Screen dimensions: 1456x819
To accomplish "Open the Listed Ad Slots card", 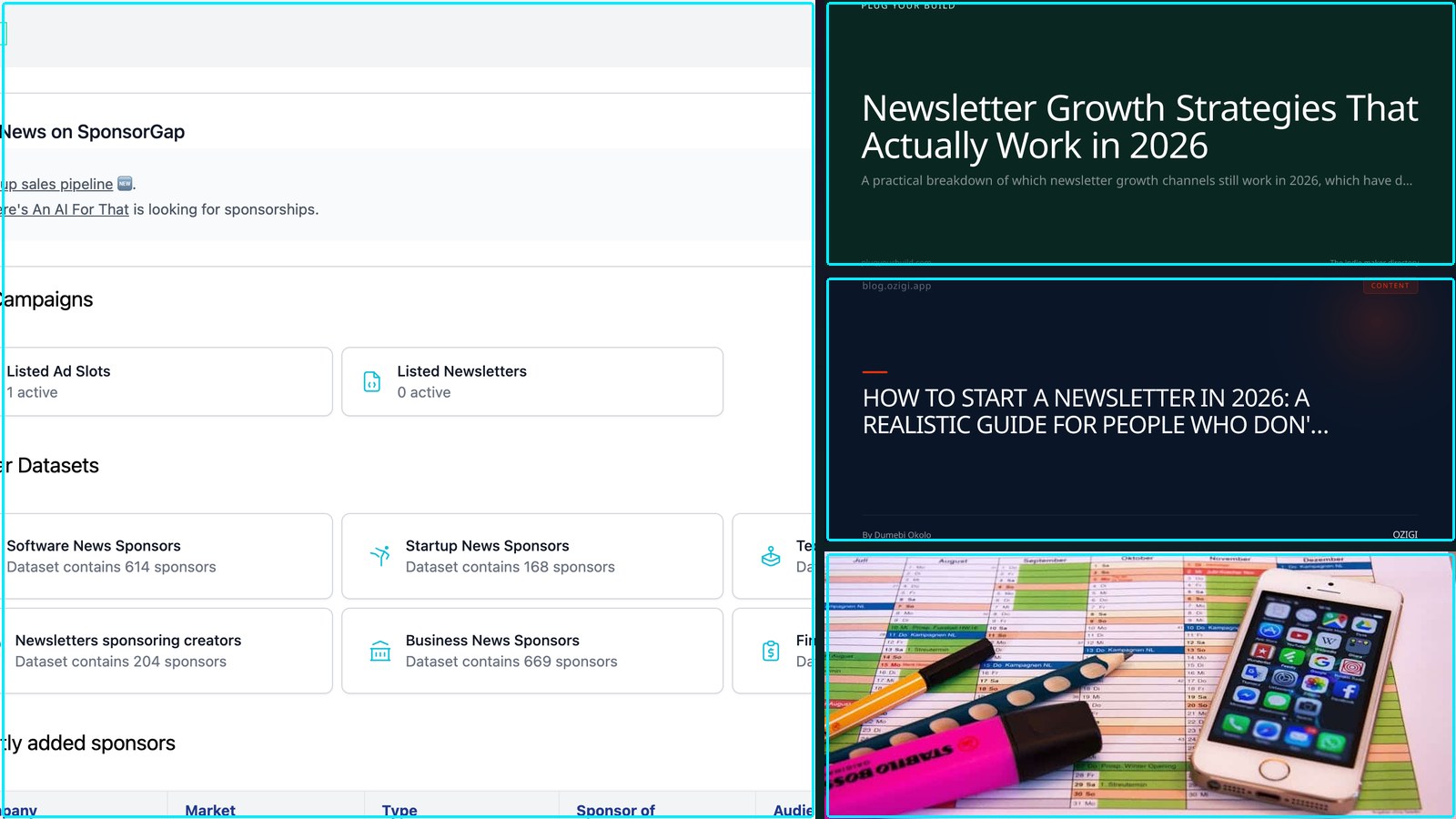I will tap(166, 382).
